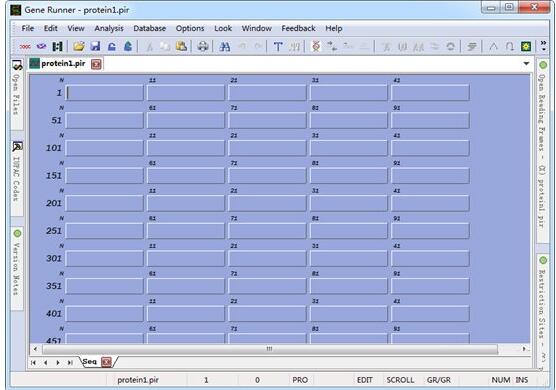556x390 pixels.
Task: Open the Feedback menu
Action: point(298,28)
